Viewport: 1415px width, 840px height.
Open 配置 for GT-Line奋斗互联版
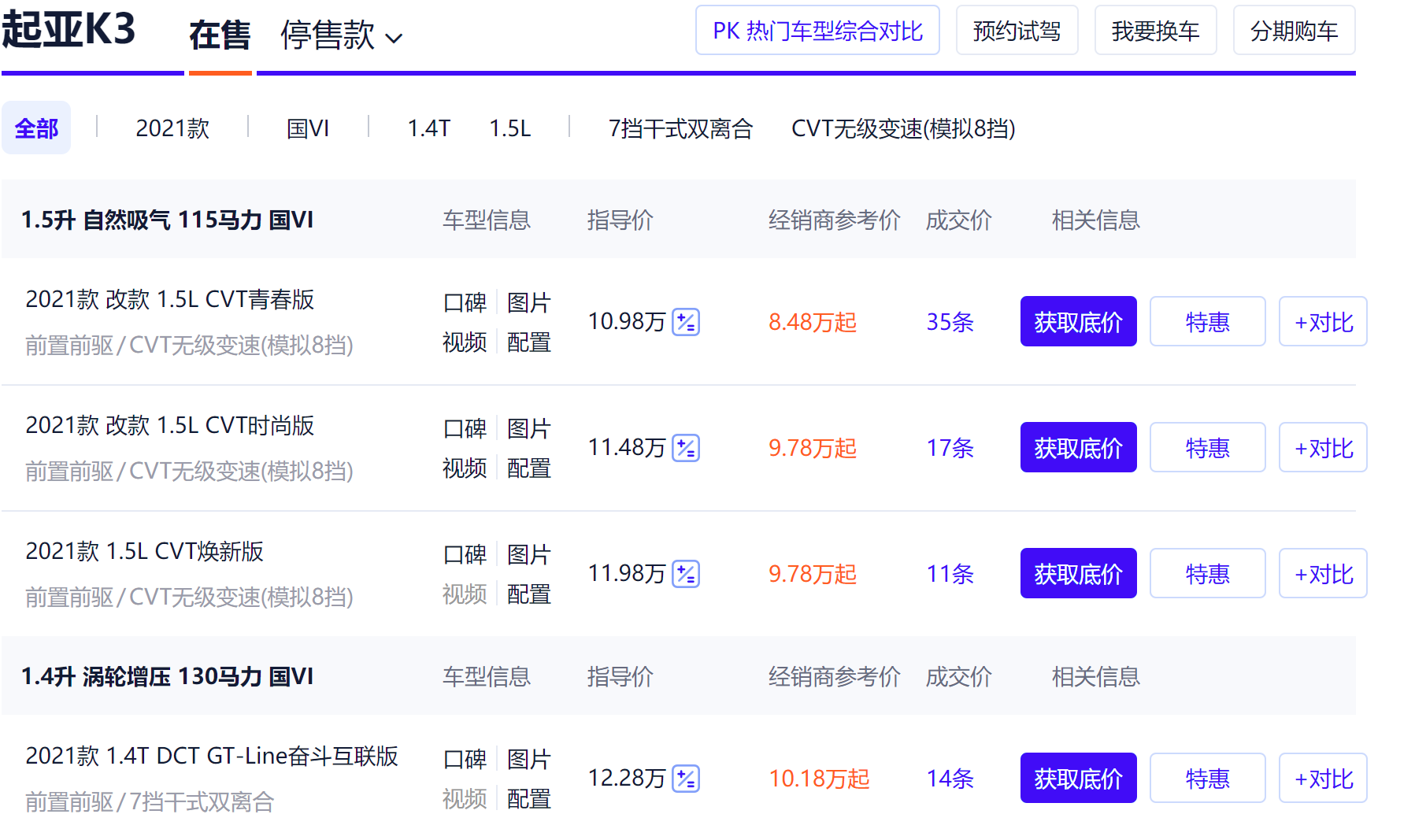(x=529, y=798)
